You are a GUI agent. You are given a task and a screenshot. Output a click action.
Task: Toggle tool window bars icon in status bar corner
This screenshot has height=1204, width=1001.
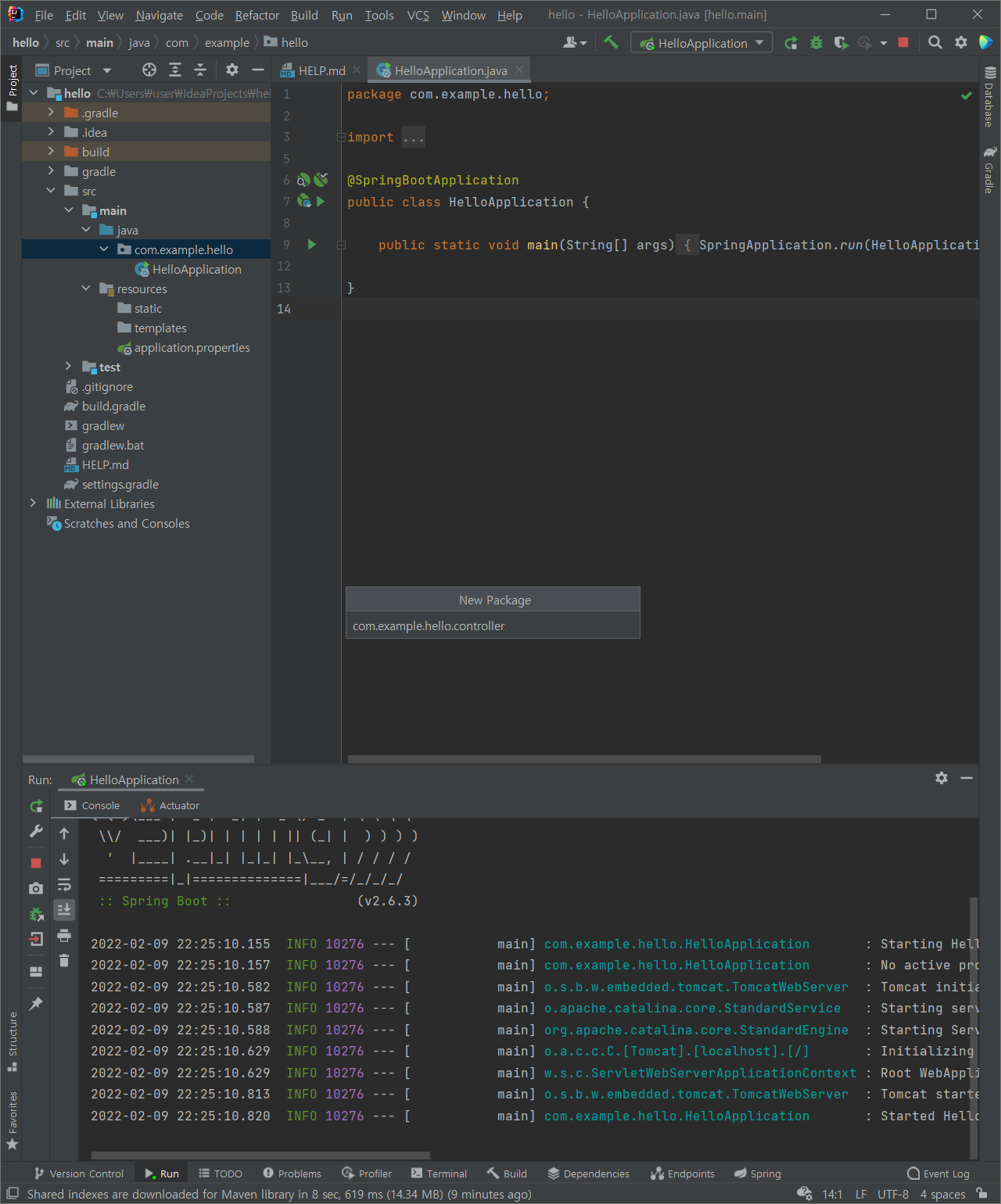click(x=13, y=1193)
